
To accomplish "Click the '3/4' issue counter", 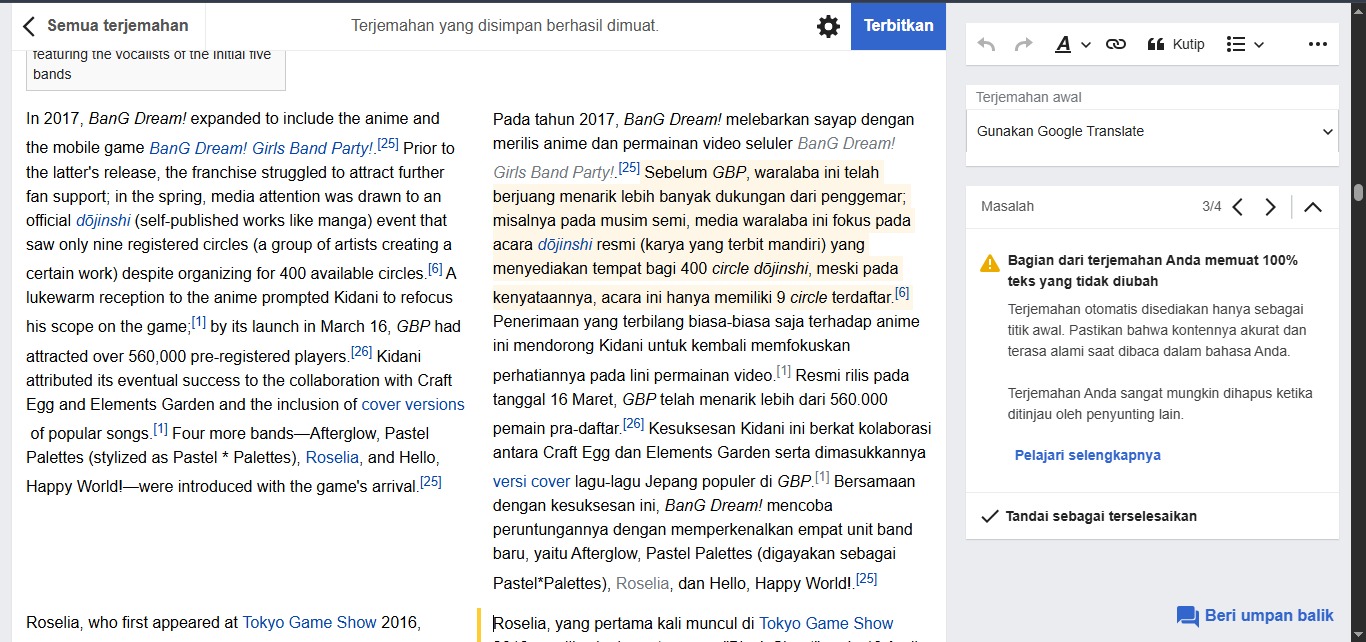I will pos(1211,207).
